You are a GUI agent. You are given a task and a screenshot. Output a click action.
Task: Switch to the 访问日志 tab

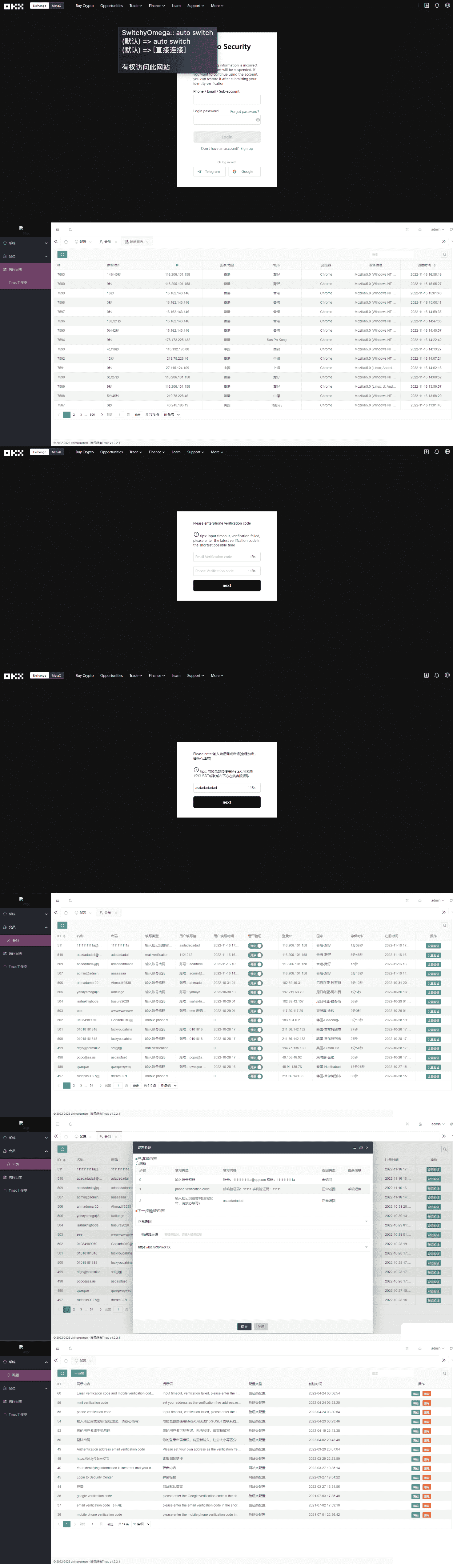point(136,242)
